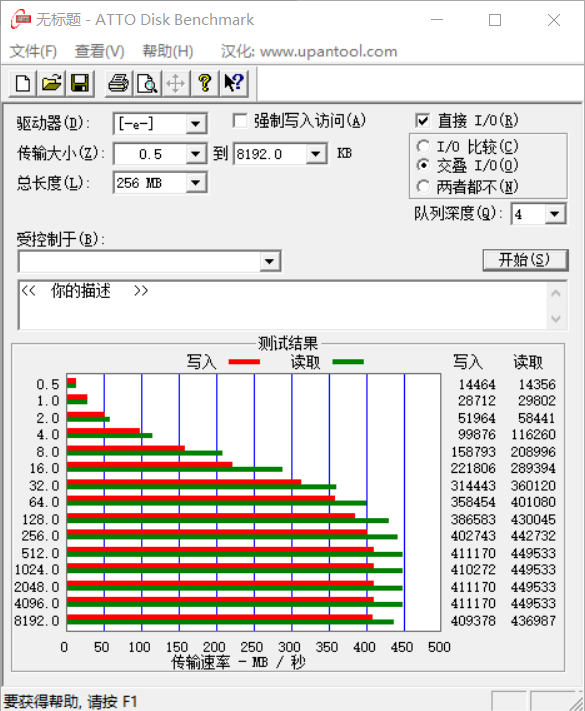Expand the 驱动器 drive dropdown
Screen dimensions: 585x711
(x=195, y=123)
